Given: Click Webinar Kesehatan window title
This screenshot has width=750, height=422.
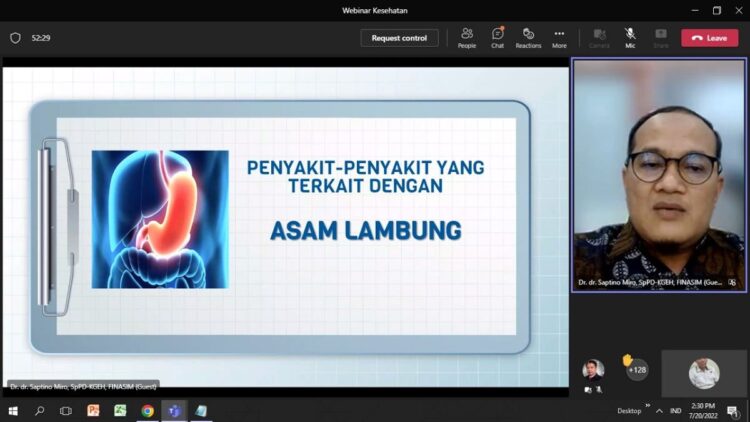Looking at the screenshot, I should [375, 11].
